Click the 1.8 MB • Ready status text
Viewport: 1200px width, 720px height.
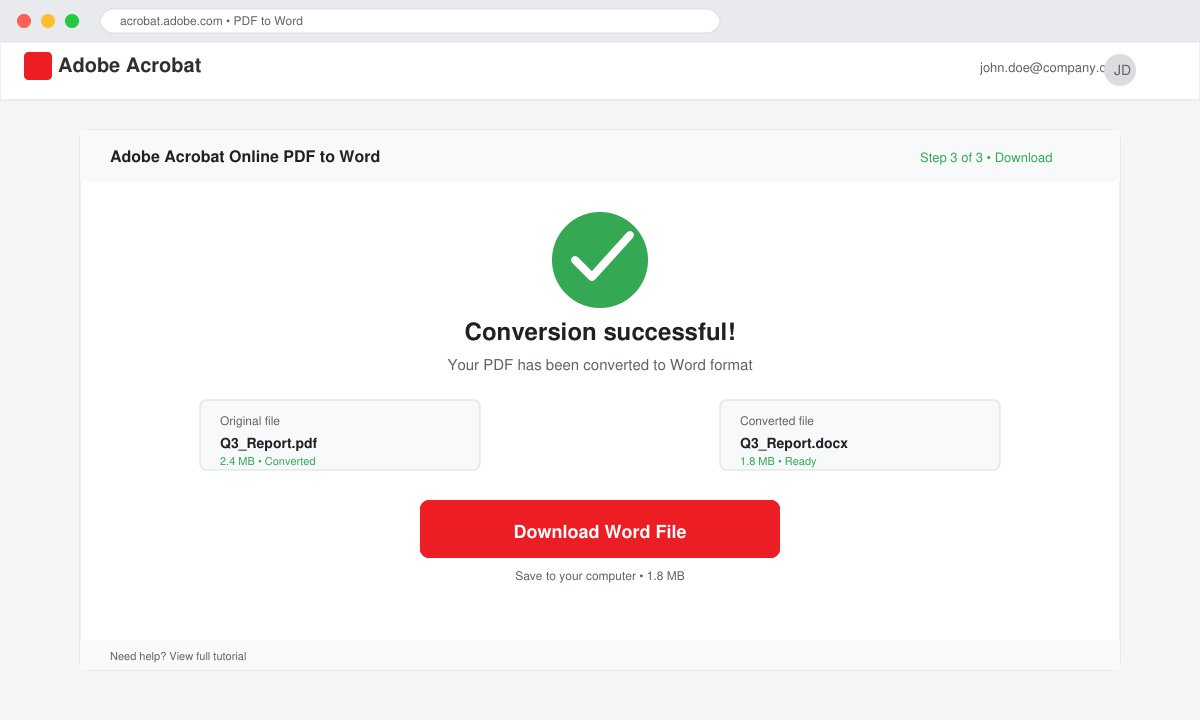[x=778, y=461]
